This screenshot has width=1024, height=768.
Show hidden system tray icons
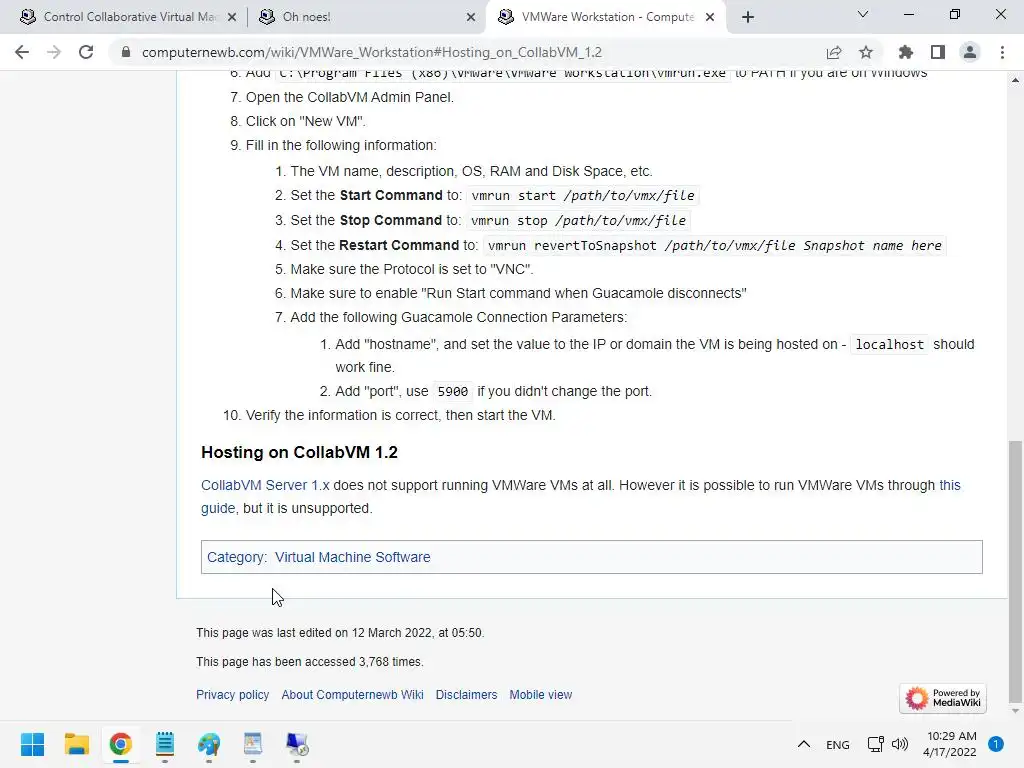[x=804, y=744]
